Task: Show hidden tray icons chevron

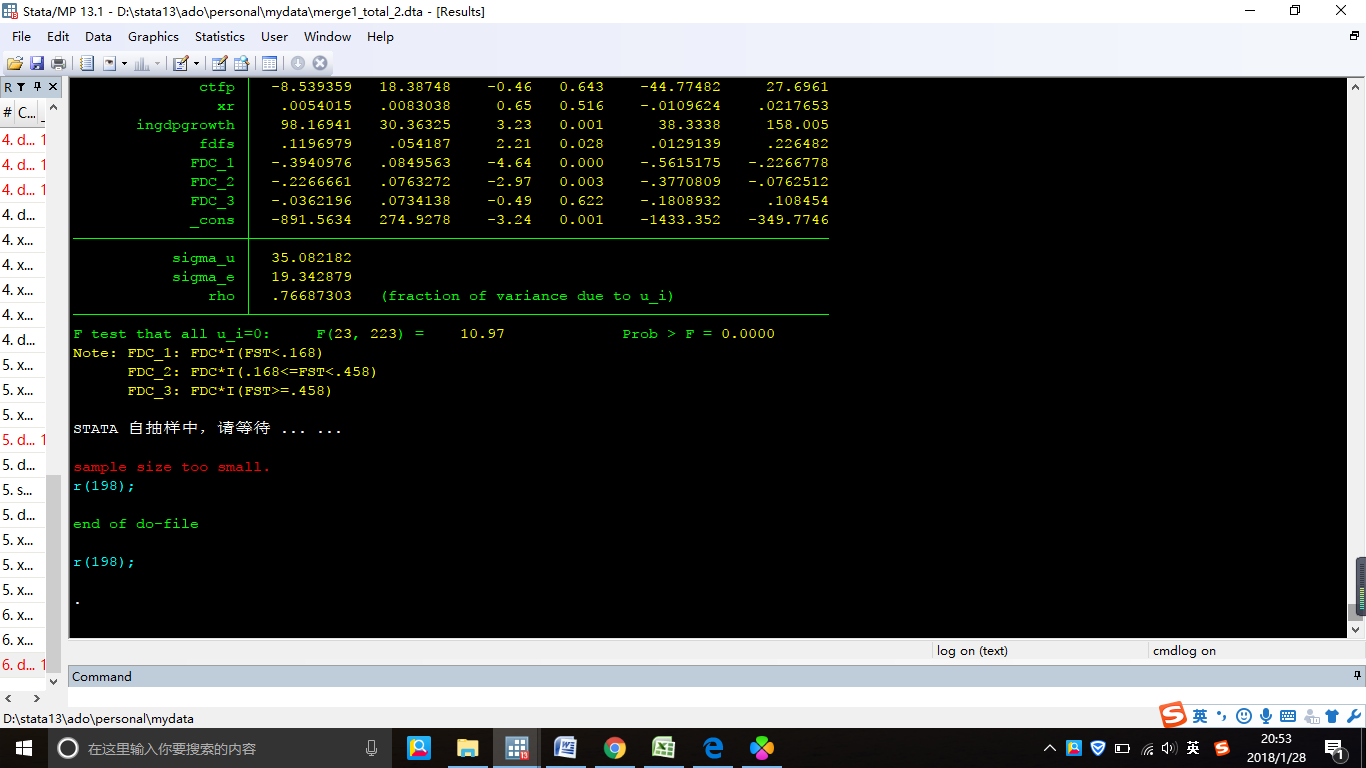Action: tap(1049, 748)
